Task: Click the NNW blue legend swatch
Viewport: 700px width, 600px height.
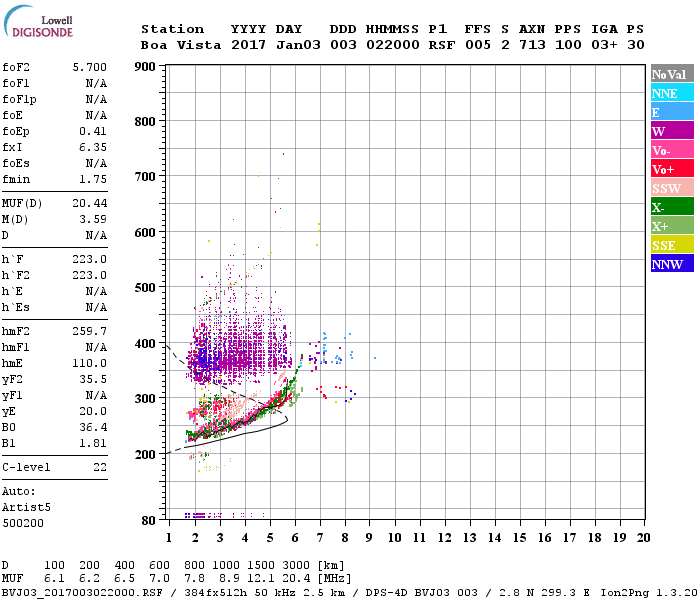Action: click(x=671, y=264)
